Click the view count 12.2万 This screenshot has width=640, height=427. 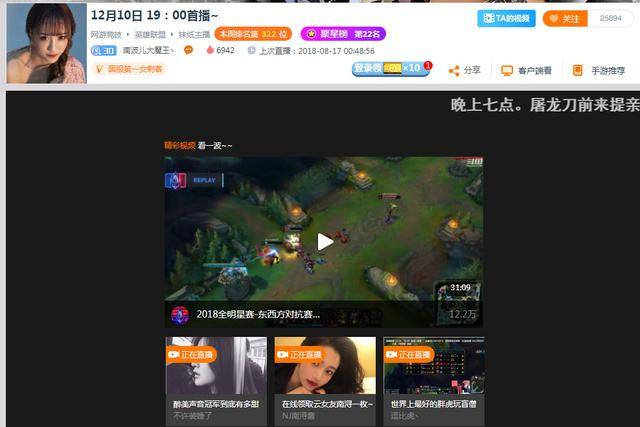tap(462, 314)
